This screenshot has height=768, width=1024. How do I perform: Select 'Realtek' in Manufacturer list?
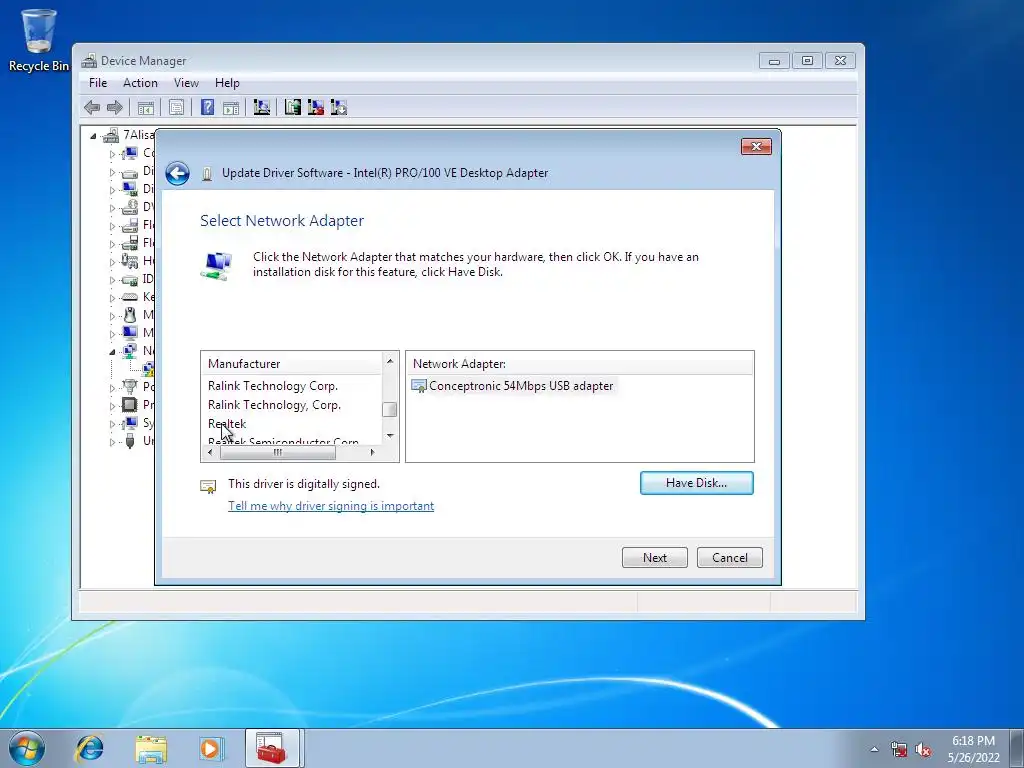227,424
